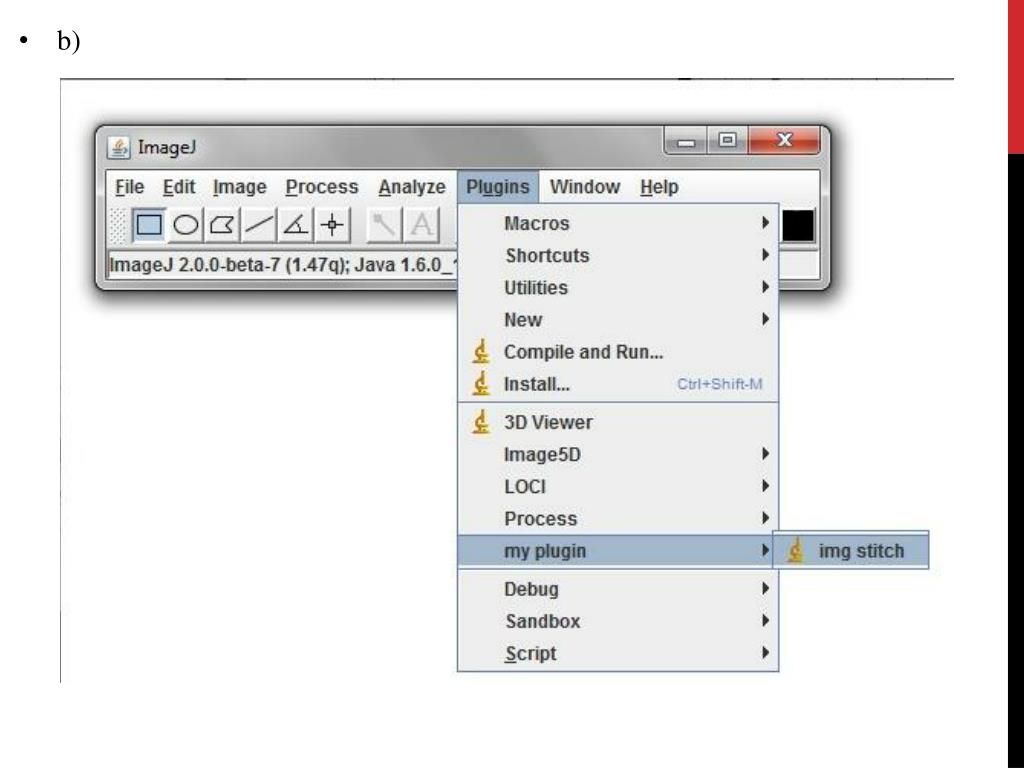Select the Text tool
The width and height of the screenshot is (1024, 768).
pyautogui.click(x=421, y=225)
